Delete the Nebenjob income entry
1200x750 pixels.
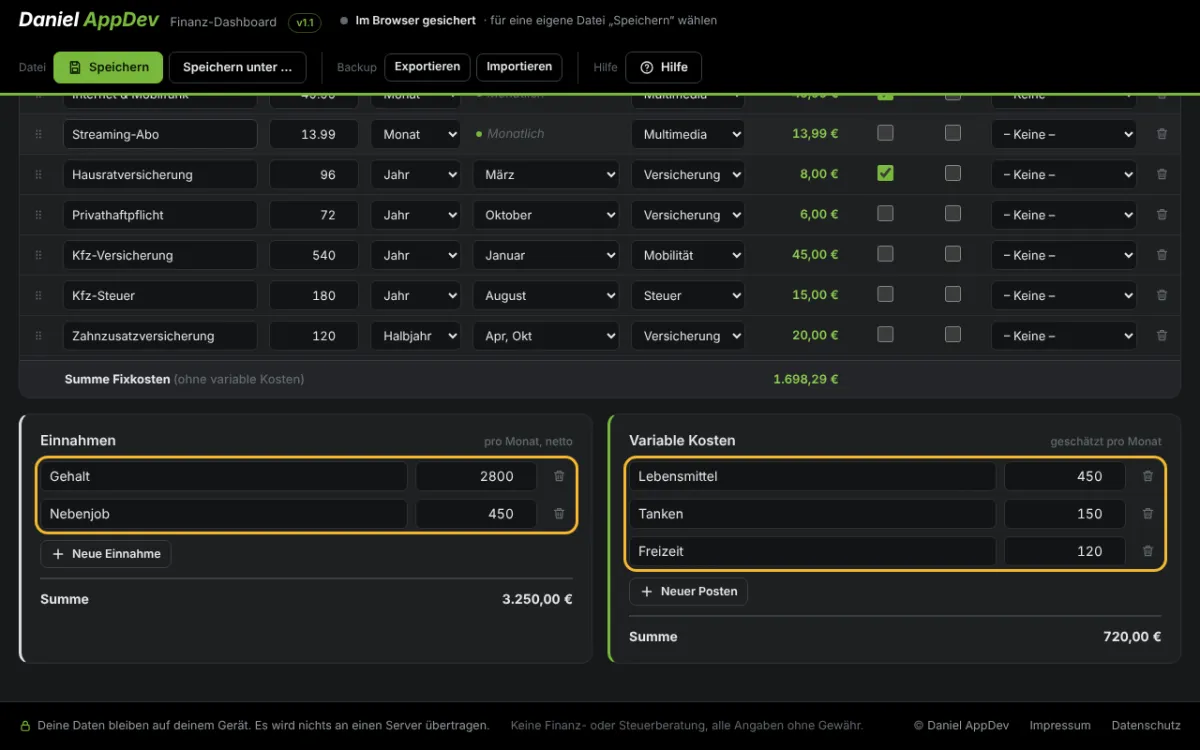(x=559, y=514)
